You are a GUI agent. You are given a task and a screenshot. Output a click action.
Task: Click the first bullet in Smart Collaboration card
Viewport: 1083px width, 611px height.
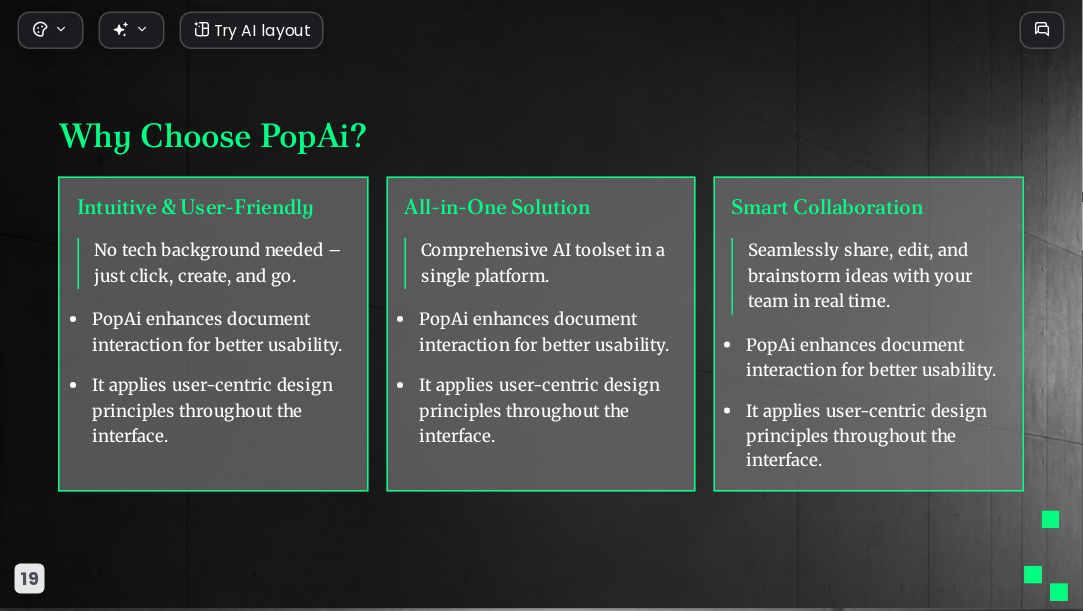[x=870, y=358]
